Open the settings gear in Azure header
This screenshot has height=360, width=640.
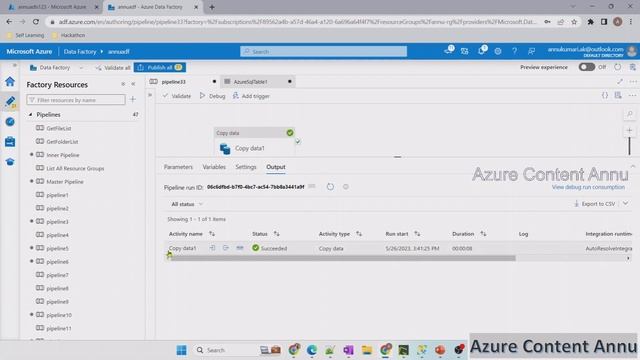click(x=498, y=51)
